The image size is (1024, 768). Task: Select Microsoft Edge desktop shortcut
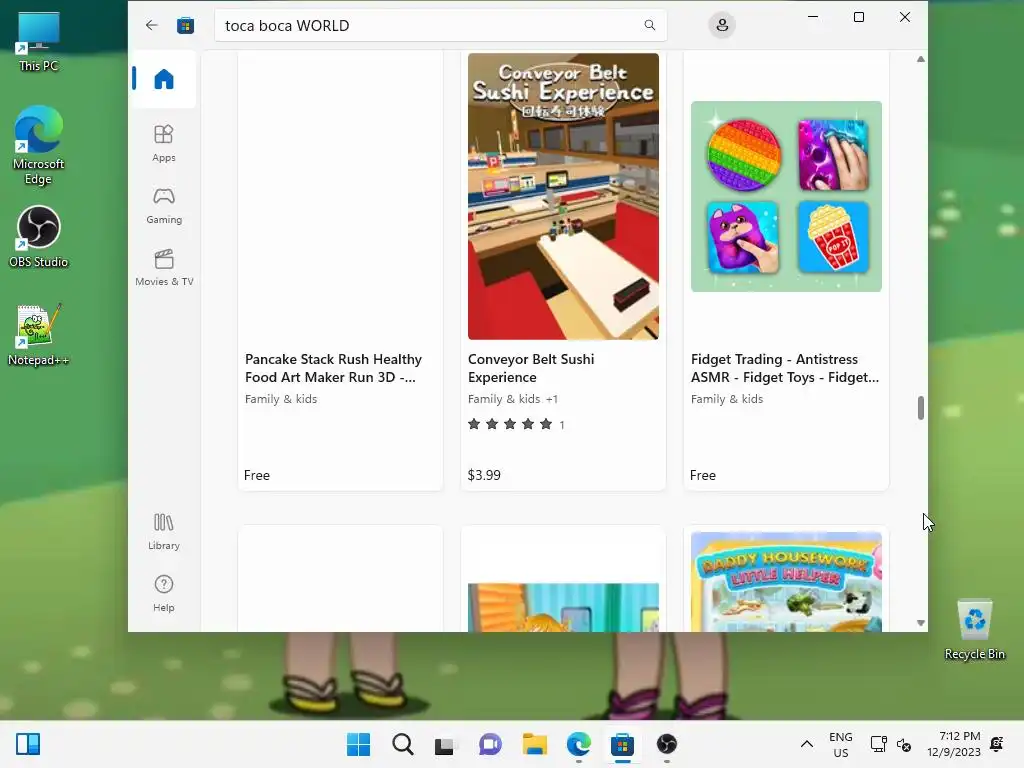pyautogui.click(x=39, y=146)
